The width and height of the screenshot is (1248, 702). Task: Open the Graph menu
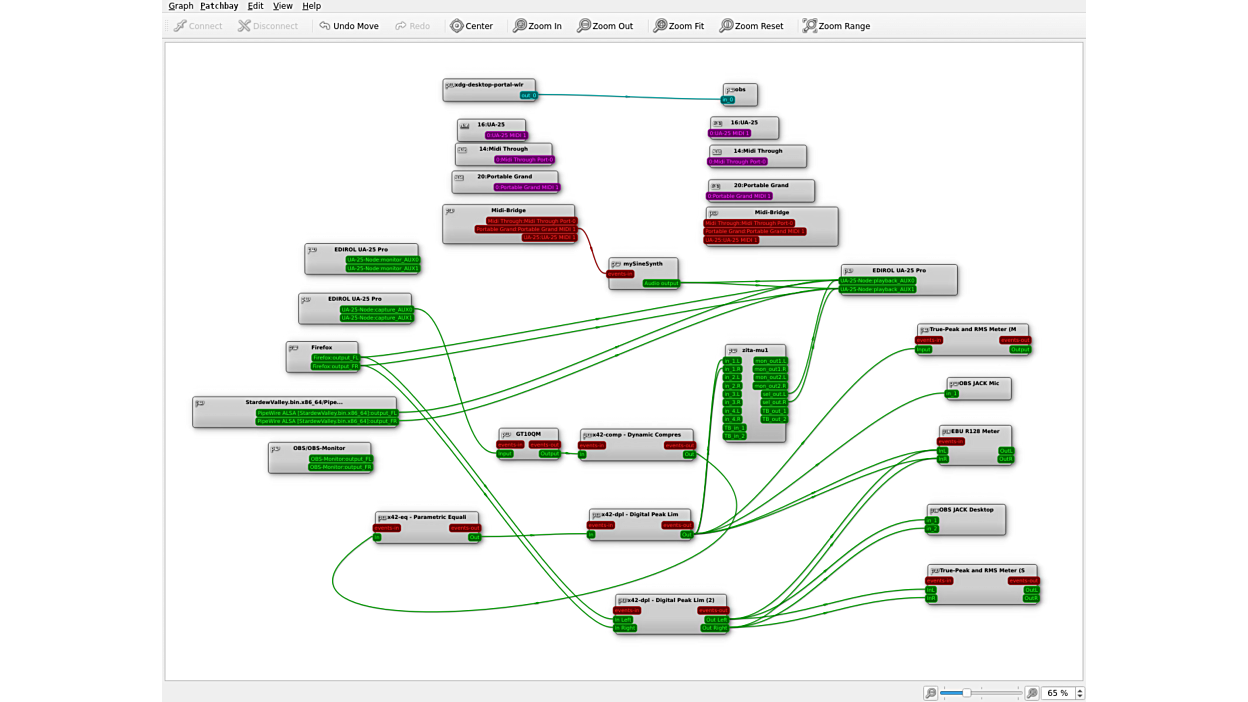point(181,5)
